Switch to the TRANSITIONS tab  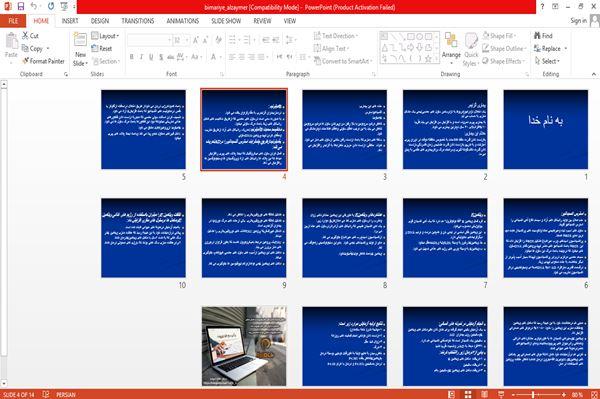pos(138,21)
